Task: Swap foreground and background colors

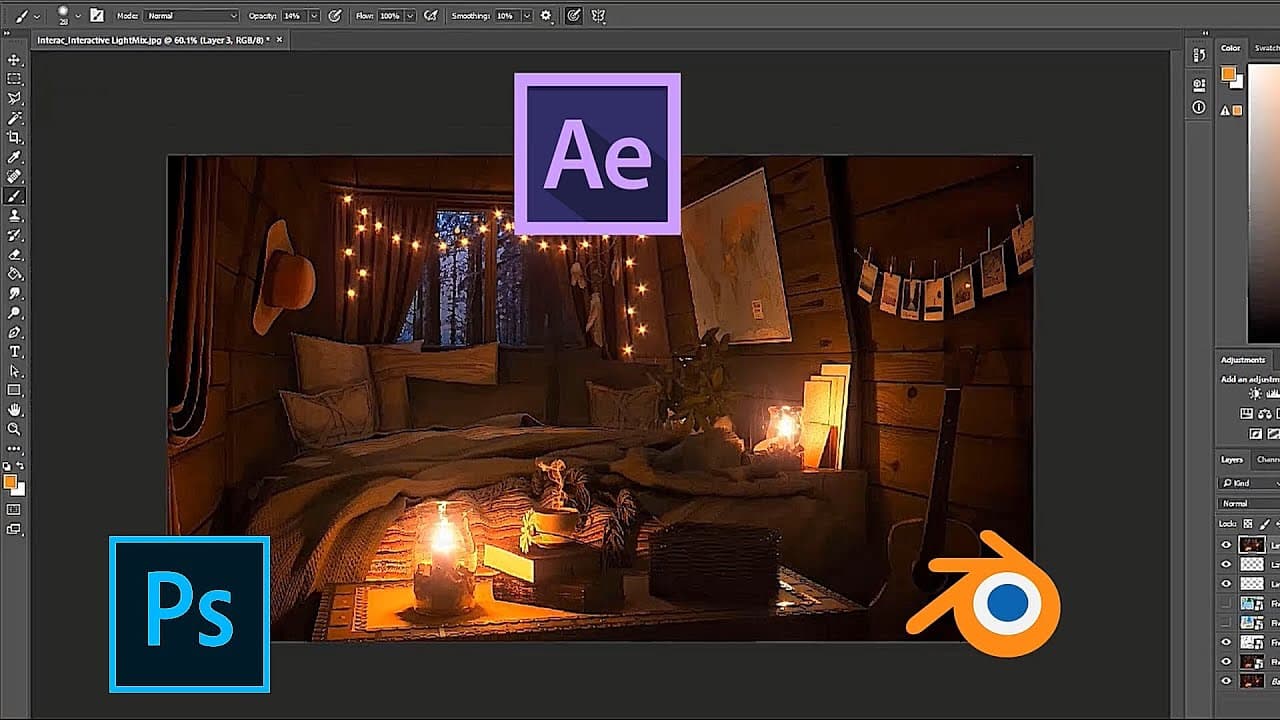Action: pyautogui.click(x=20, y=468)
